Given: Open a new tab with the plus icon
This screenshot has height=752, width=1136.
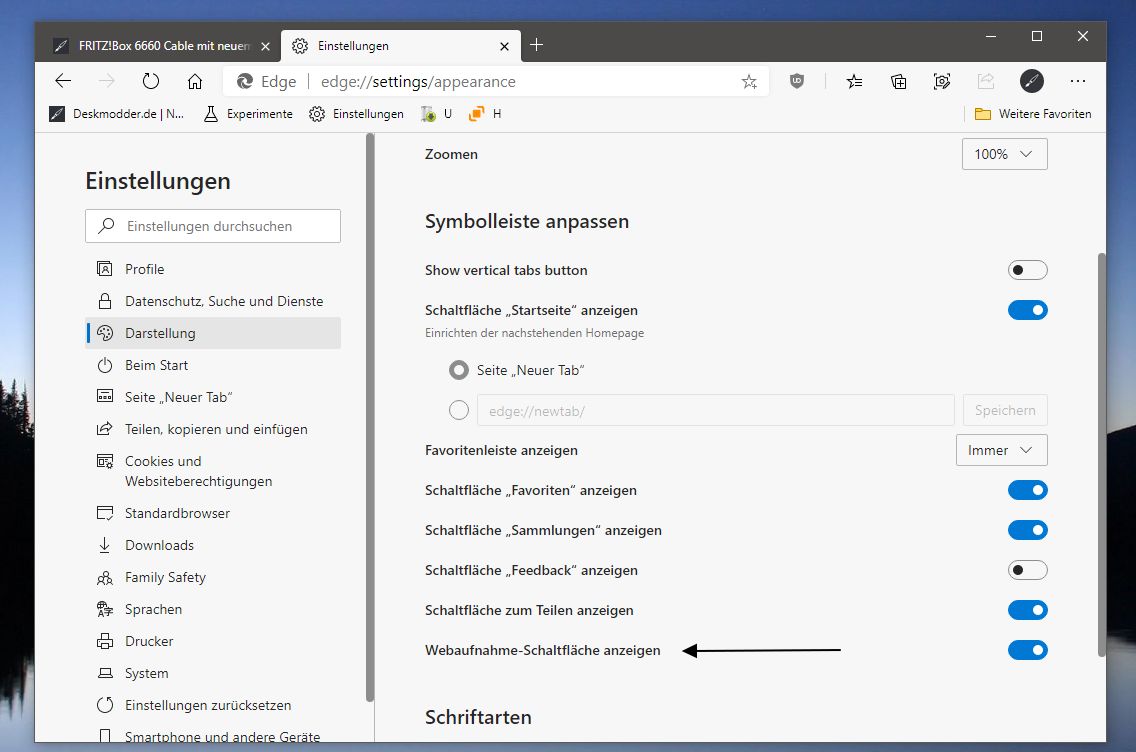Looking at the screenshot, I should tap(536, 45).
